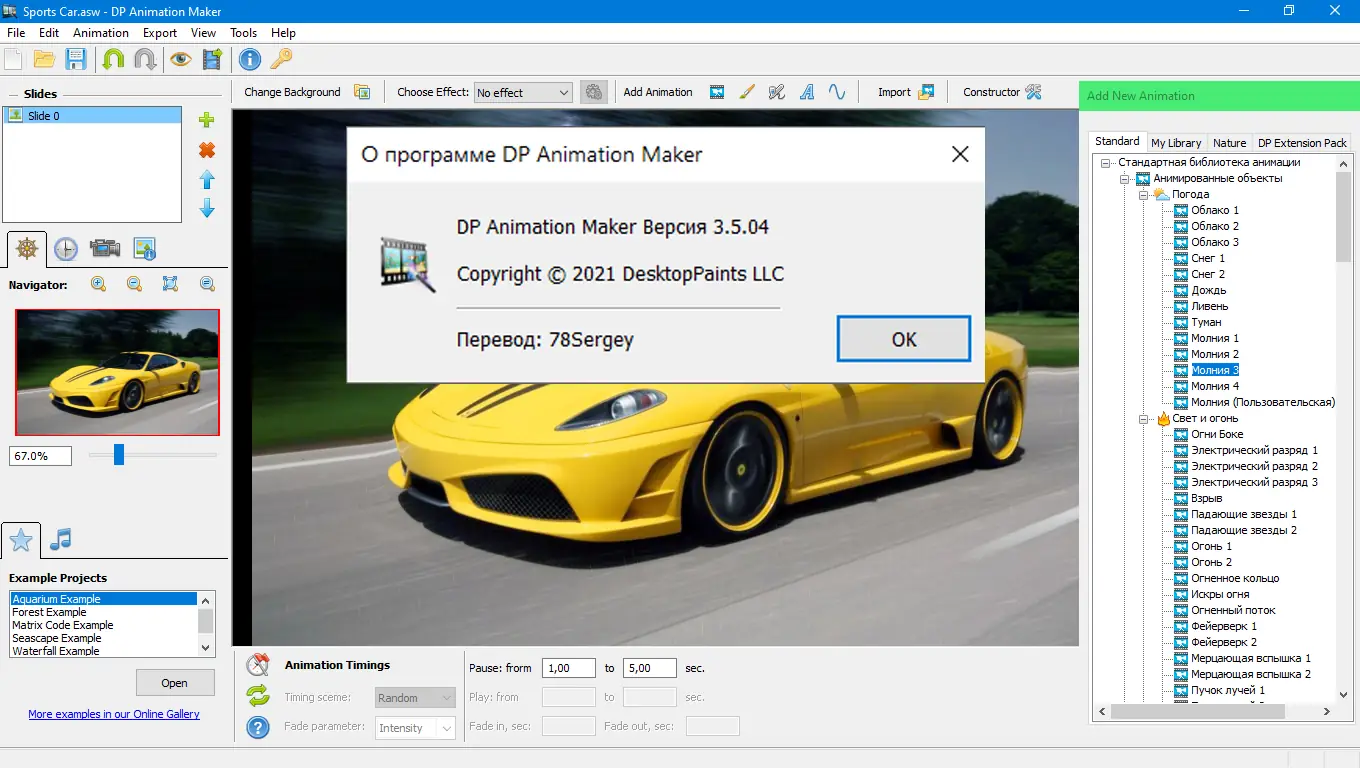
Task: Select Forest Example in Example Projects list
Action: pyautogui.click(x=49, y=612)
